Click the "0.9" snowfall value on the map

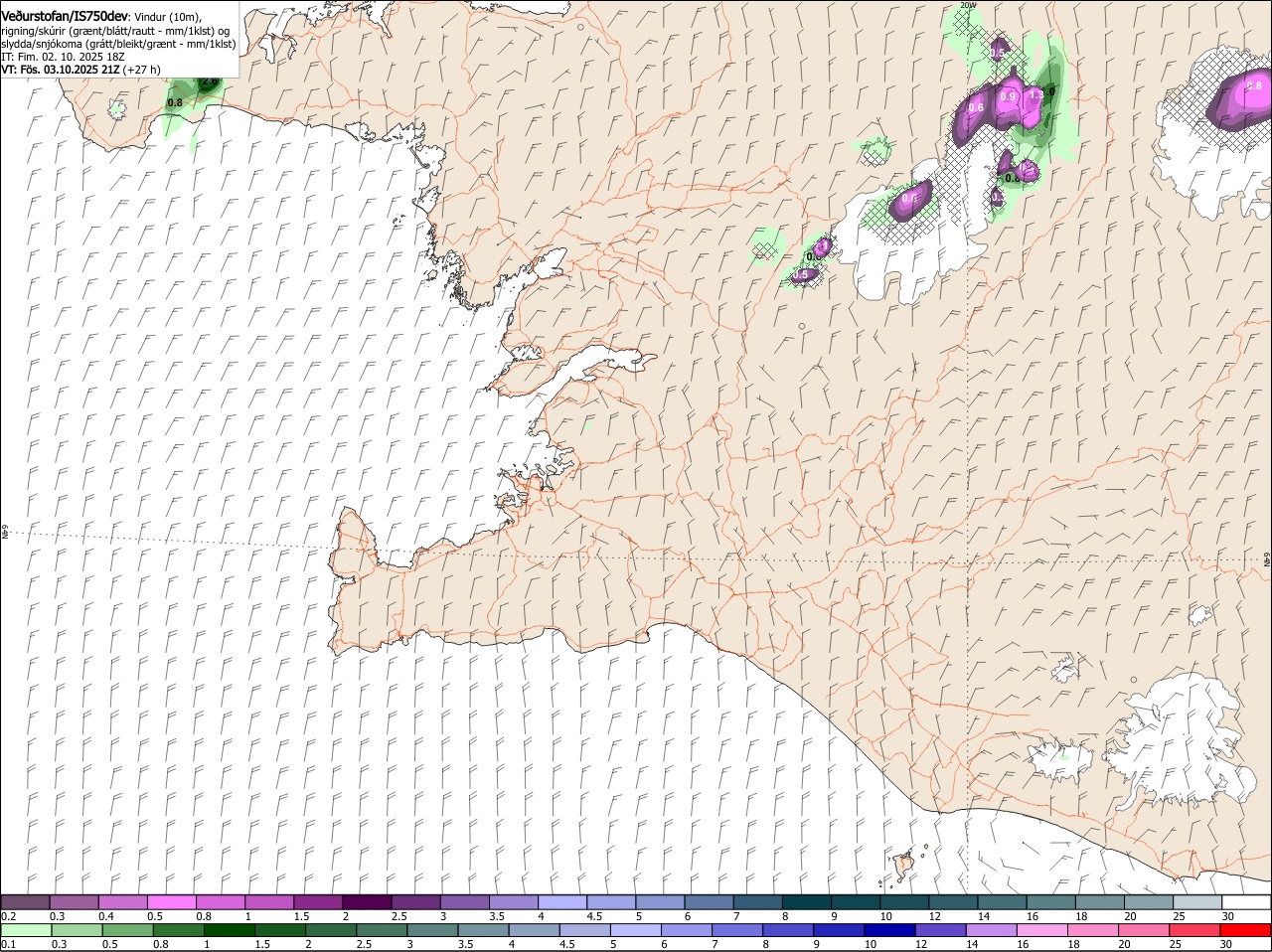coord(1008,97)
